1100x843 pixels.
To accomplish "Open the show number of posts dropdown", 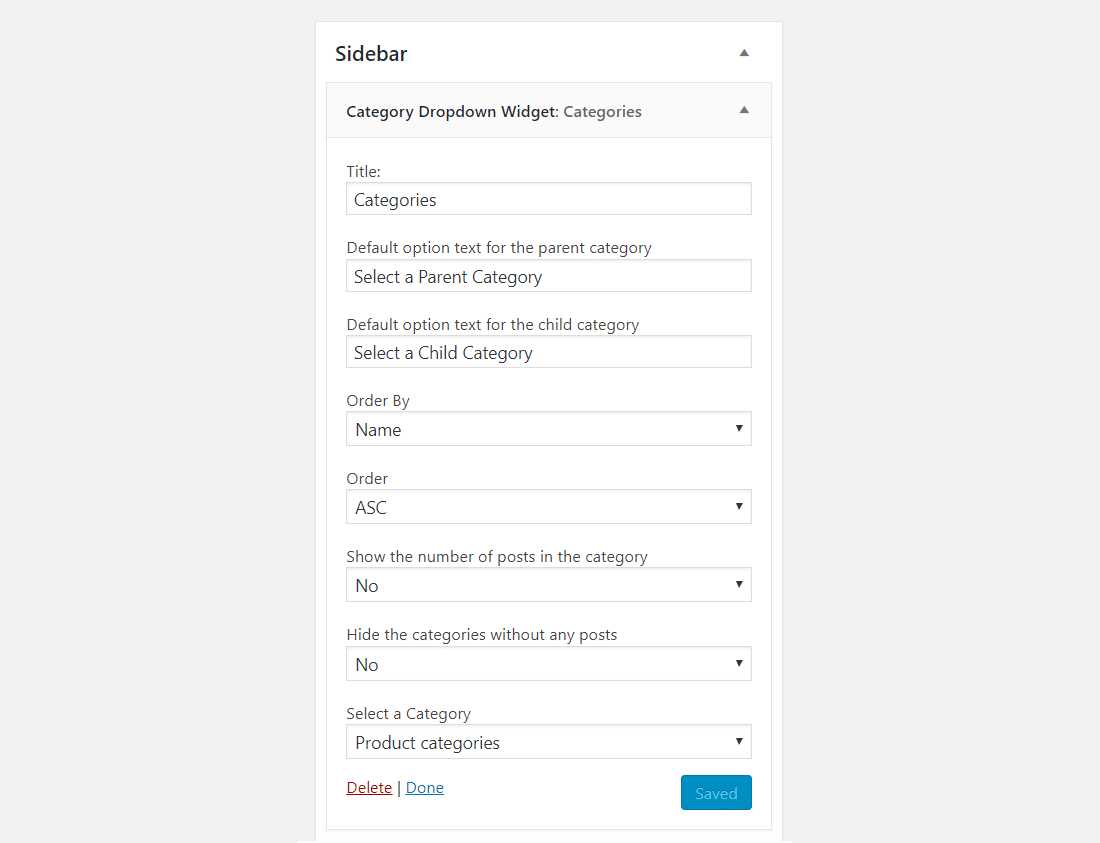I will pyautogui.click(x=548, y=585).
